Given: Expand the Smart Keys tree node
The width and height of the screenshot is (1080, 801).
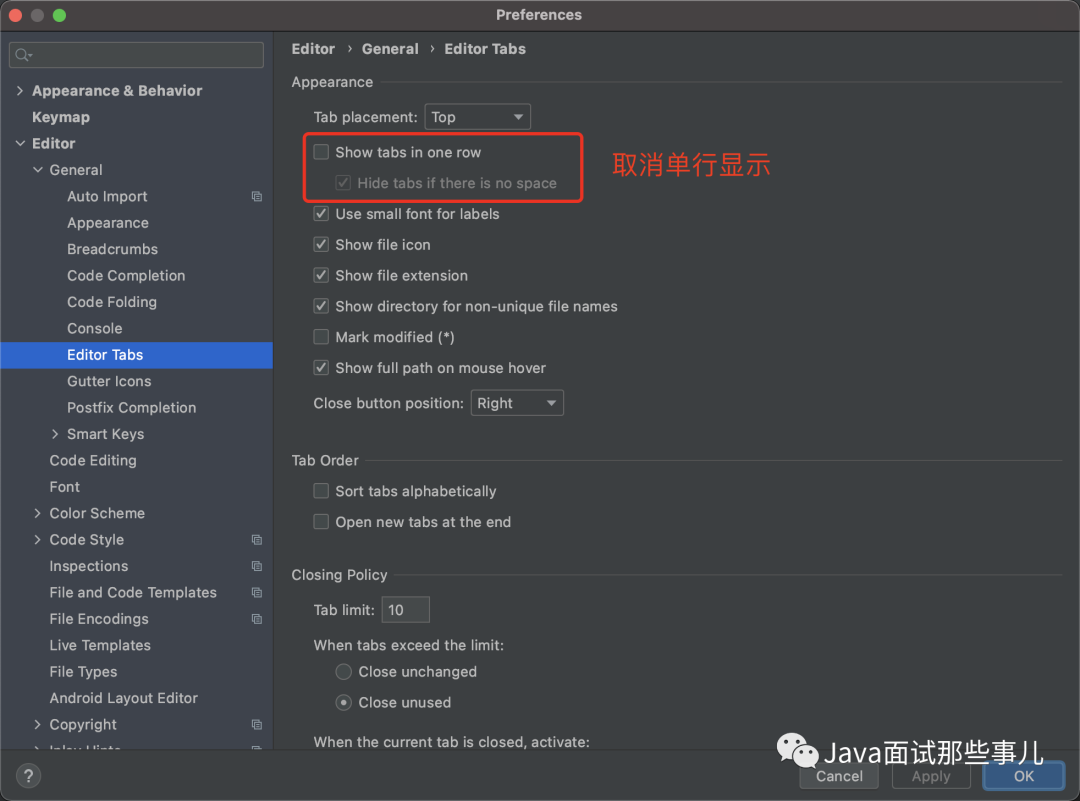Looking at the screenshot, I should [x=55, y=434].
